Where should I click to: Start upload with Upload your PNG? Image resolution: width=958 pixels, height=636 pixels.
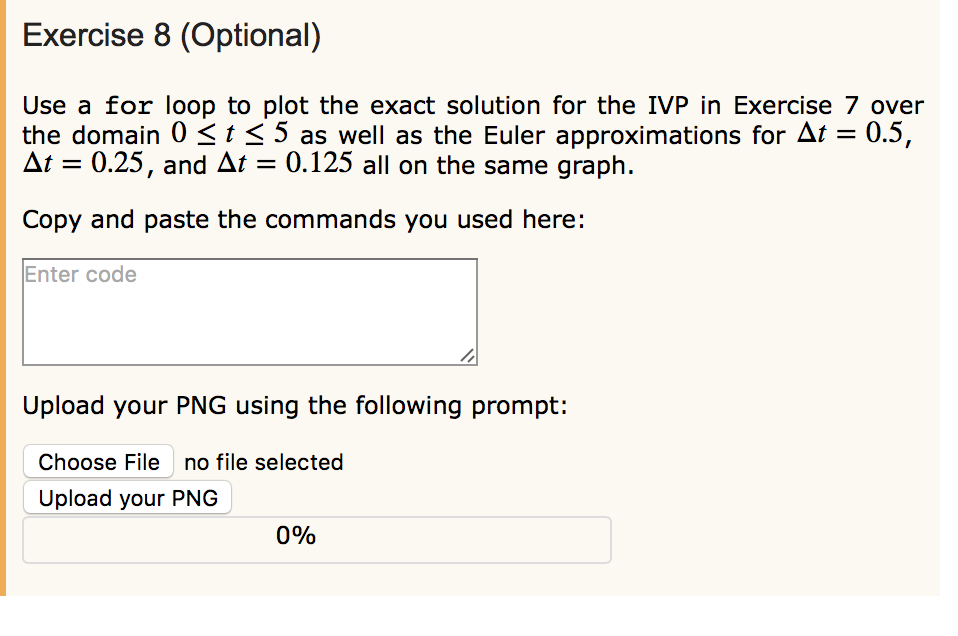[127, 497]
